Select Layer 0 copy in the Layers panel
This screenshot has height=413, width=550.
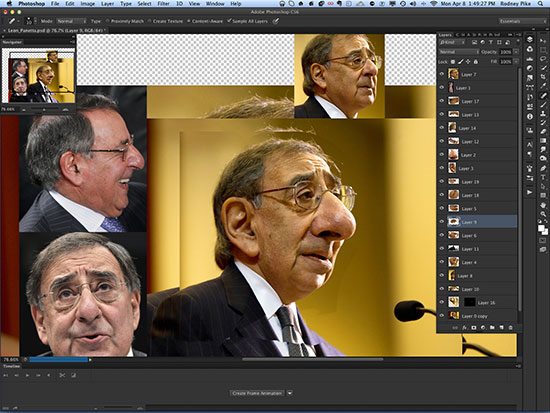(x=477, y=316)
